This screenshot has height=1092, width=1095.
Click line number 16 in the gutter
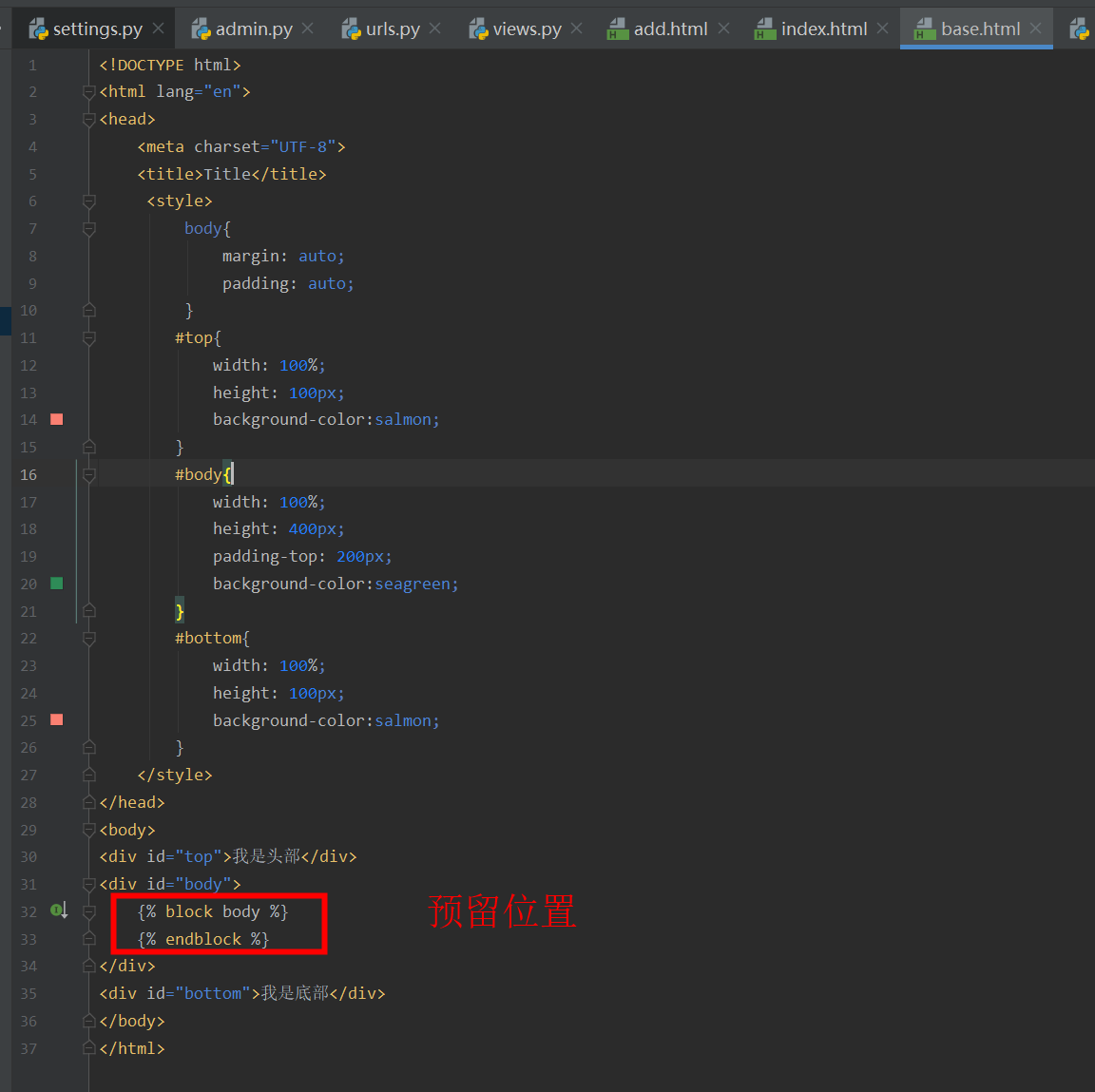pyautogui.click(x=29, y=475)
